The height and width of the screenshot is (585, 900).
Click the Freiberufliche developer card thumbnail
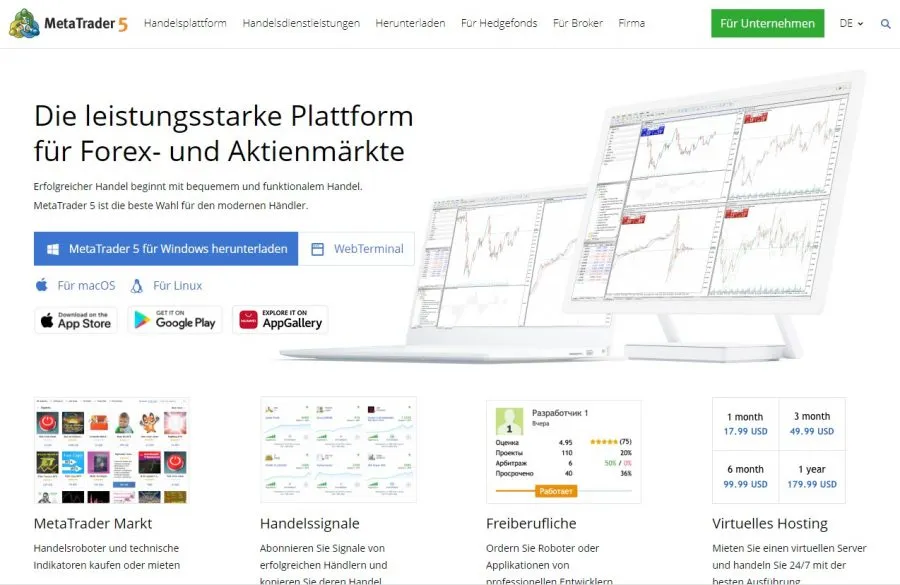(x=563, y=450)
